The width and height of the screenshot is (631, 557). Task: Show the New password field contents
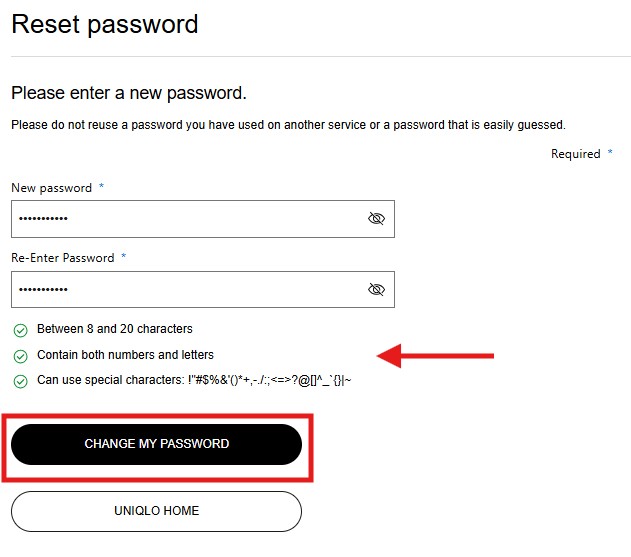coord(376,219)
